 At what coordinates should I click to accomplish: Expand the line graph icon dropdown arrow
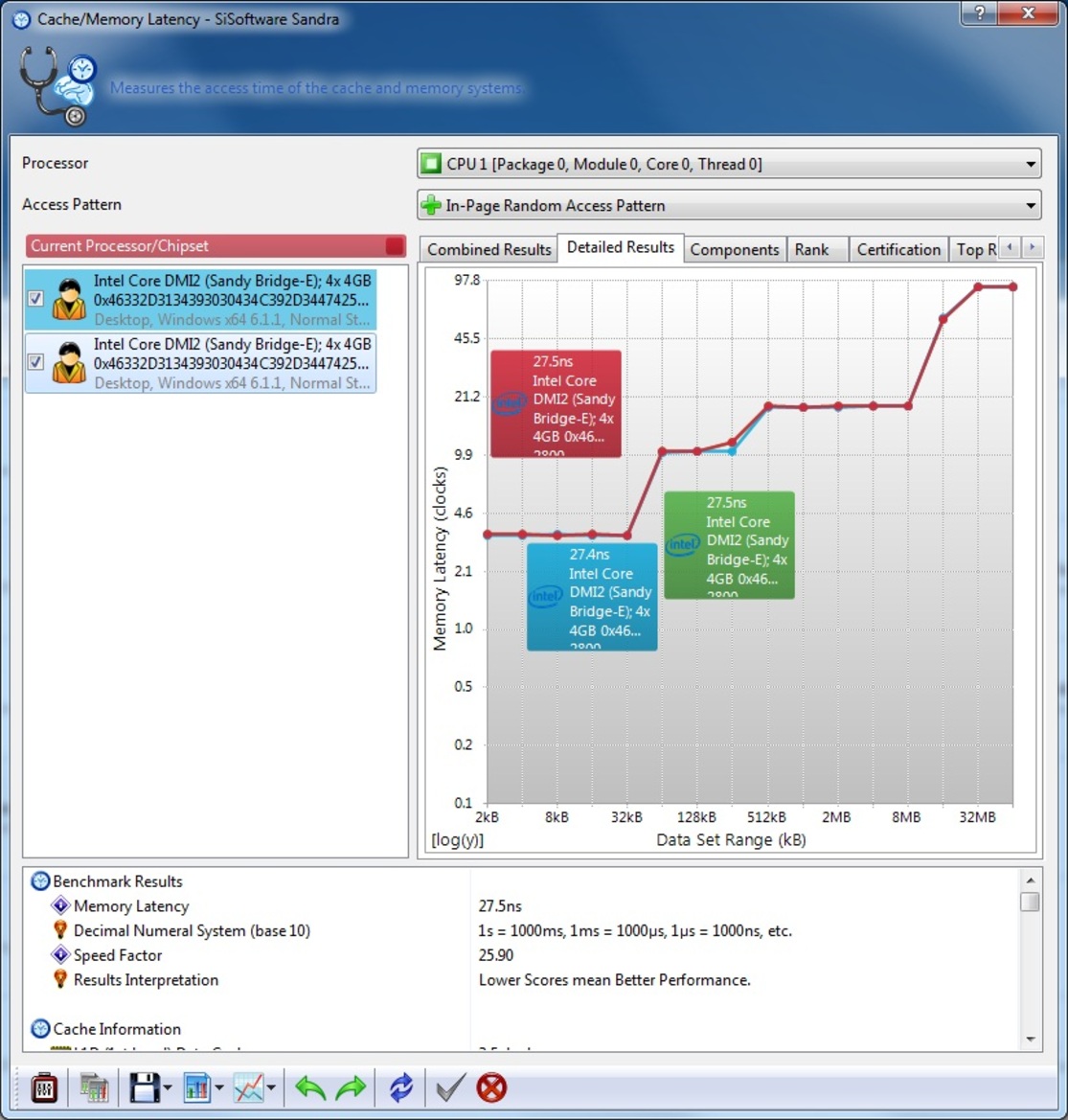click(x=271, y=1088)
